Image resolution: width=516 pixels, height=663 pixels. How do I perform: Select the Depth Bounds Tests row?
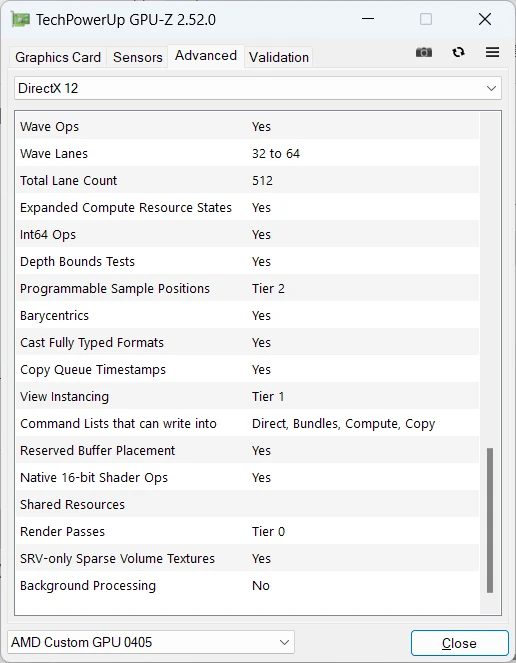247,262
